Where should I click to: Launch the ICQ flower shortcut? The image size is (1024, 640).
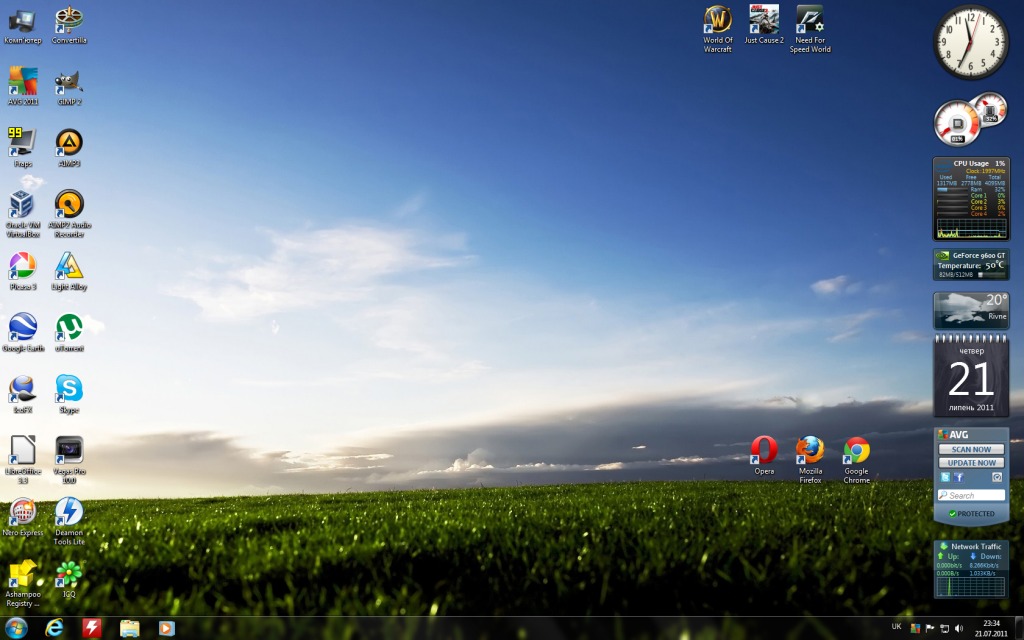69,579
